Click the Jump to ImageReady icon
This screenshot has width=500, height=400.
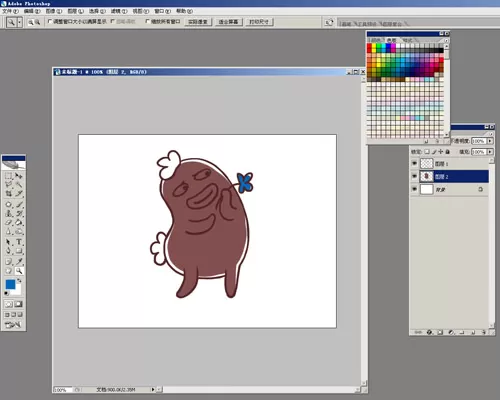coord(13,324)
